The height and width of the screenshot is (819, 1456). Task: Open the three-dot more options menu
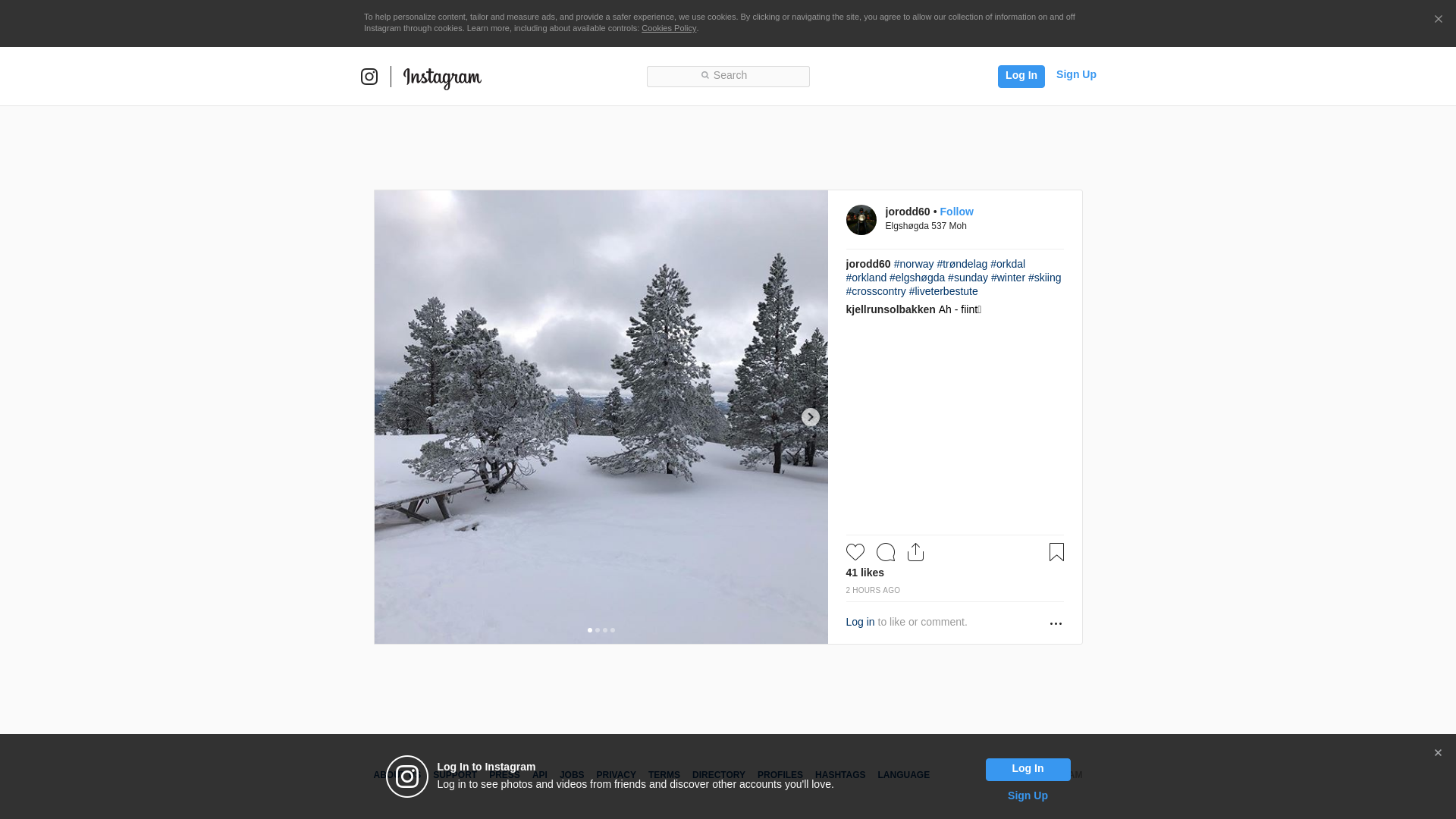pos(1056,623)
